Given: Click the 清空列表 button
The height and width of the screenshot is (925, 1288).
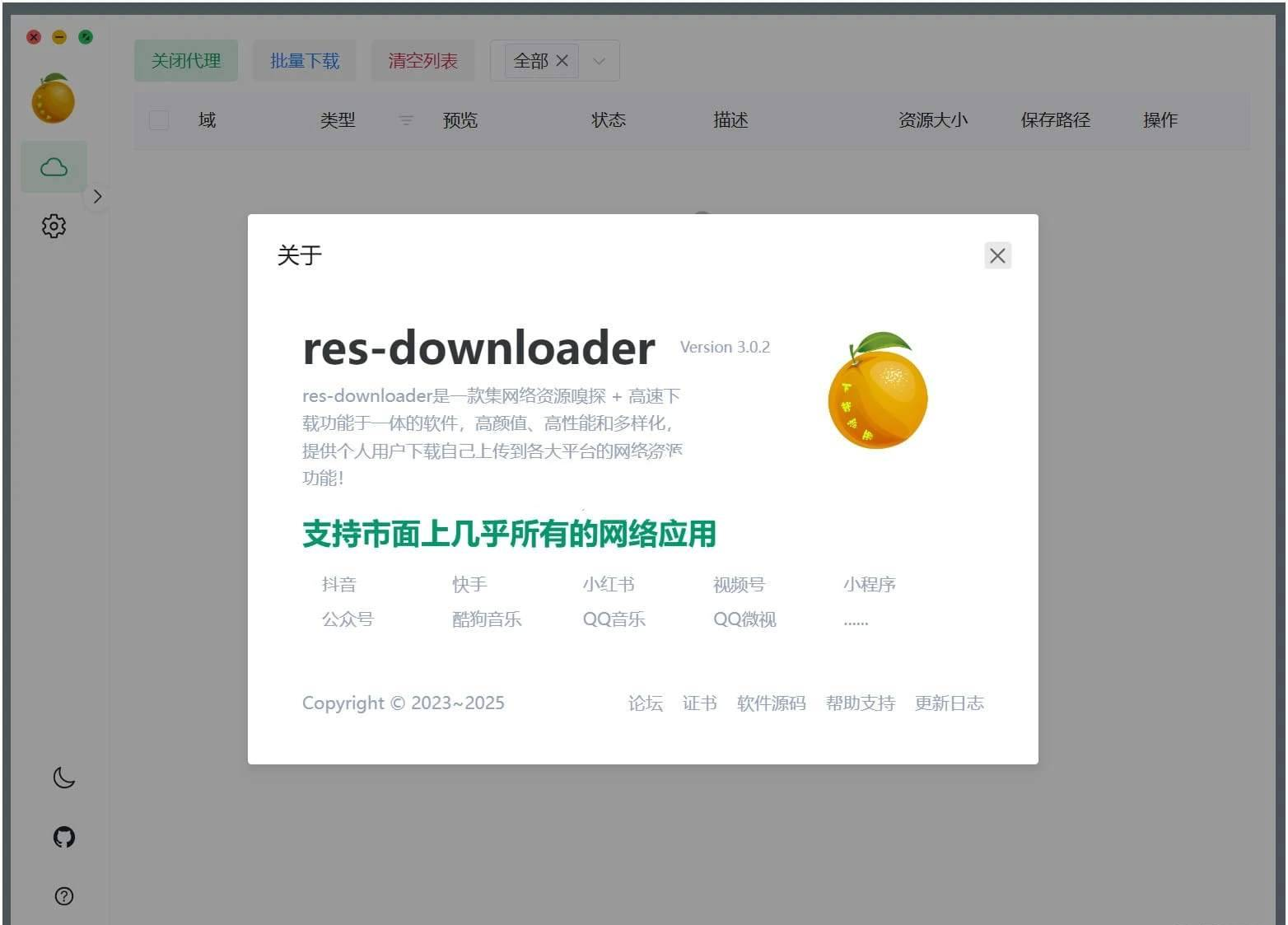Looking at the screenshot, I should [x=422, y=61].
